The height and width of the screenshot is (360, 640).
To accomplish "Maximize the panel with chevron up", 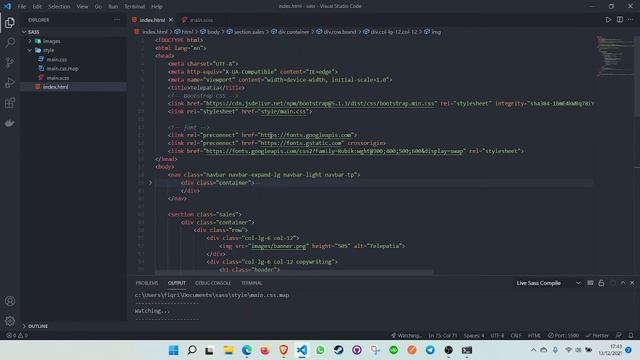I will tap(623, 283).
